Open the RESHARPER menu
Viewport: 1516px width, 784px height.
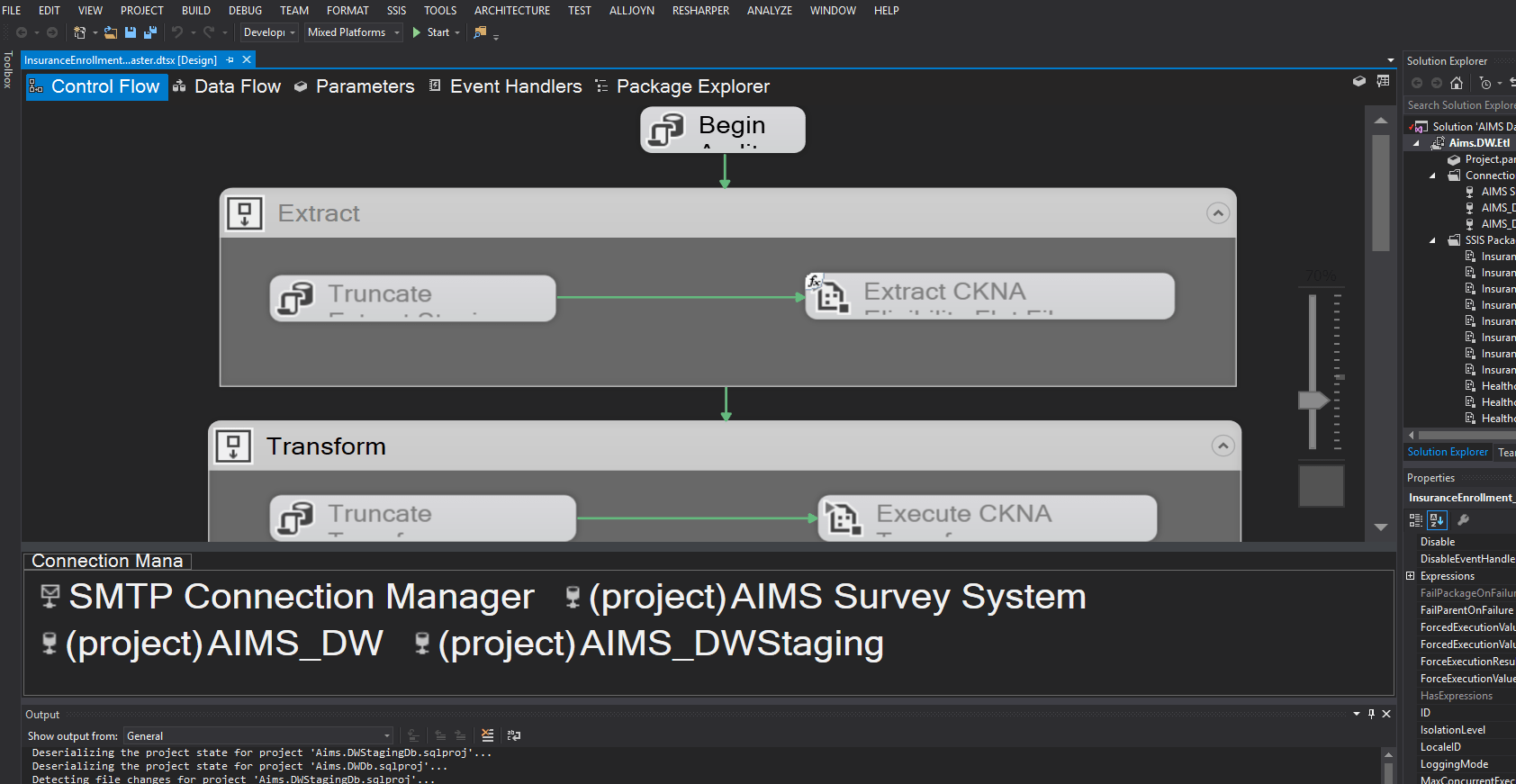700,11
